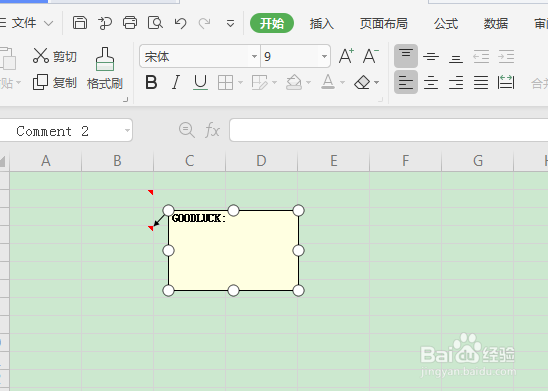The width and height of the screenshot is (548, 391).
Task: Click the draw border table style icon
Action: pos(259,83)
